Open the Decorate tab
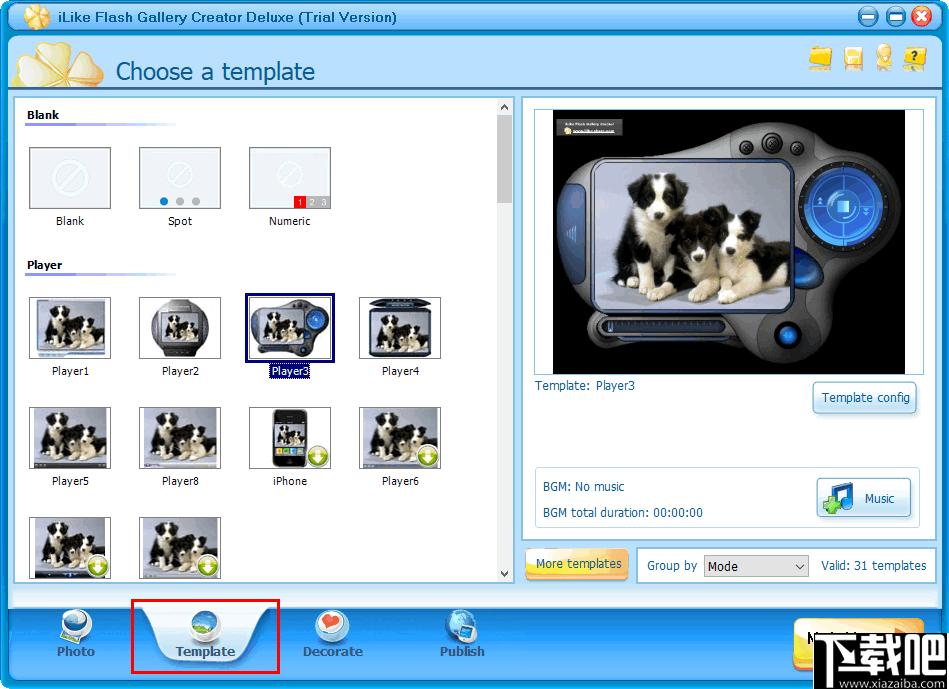The image size is (949, 689). coord(333,635)
